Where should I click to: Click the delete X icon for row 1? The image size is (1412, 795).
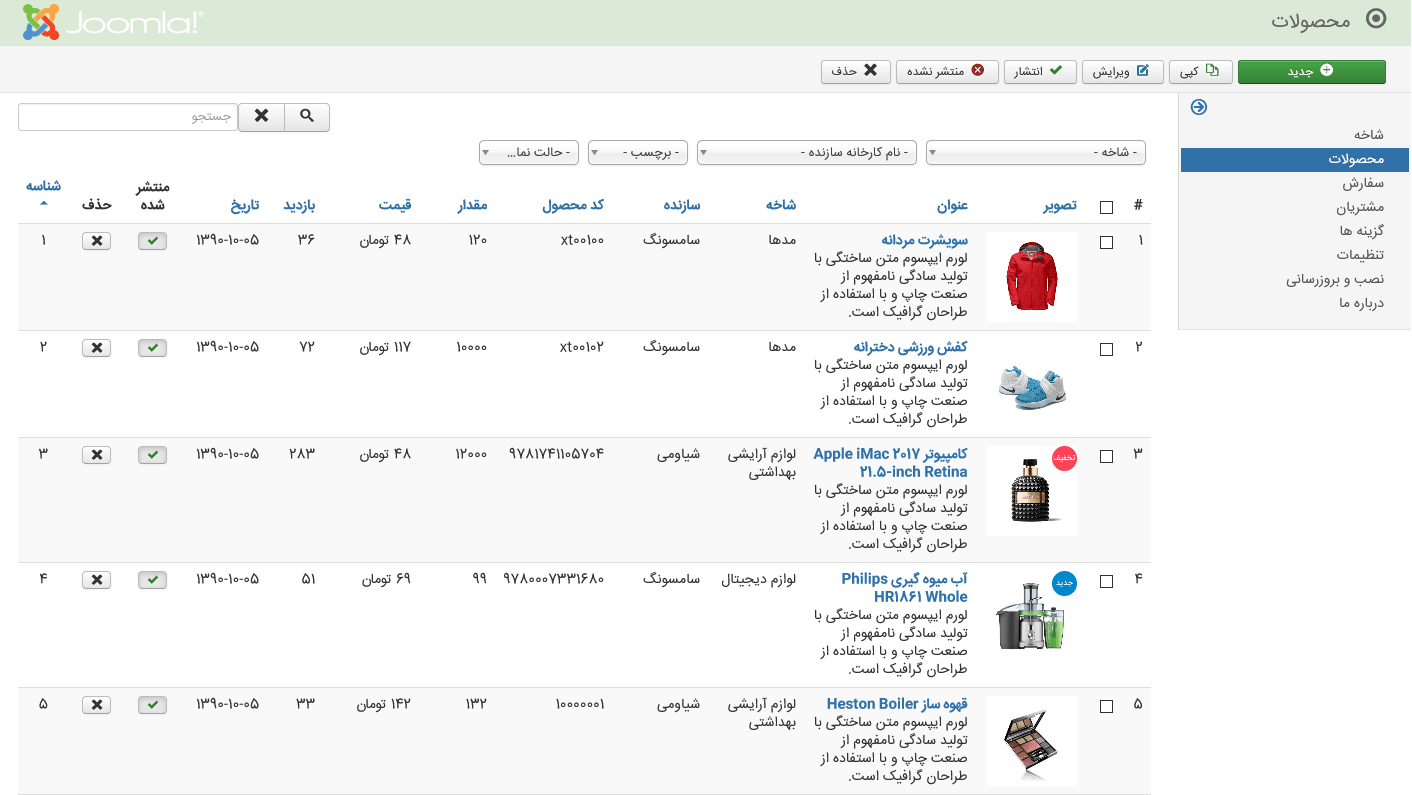[x=97, y=241]
